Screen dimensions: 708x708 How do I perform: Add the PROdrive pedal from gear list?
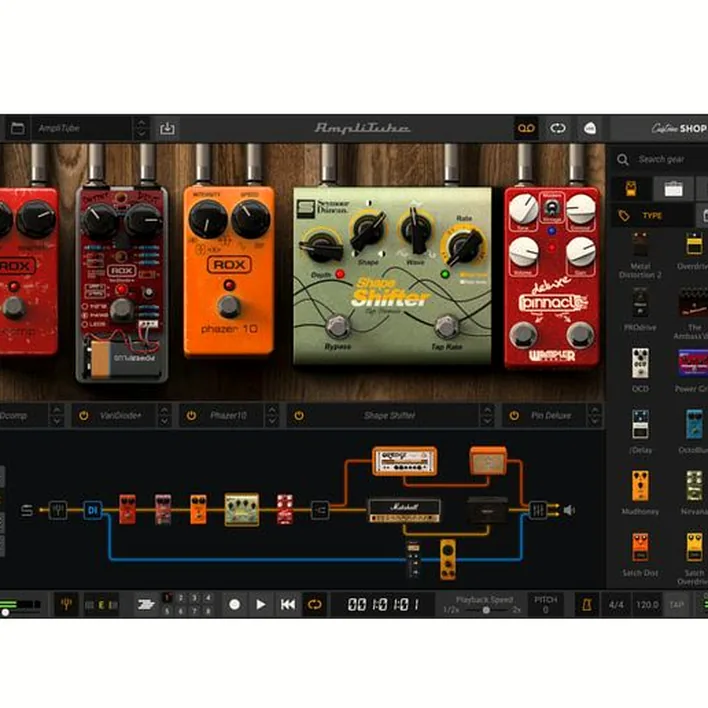point(640,303)
